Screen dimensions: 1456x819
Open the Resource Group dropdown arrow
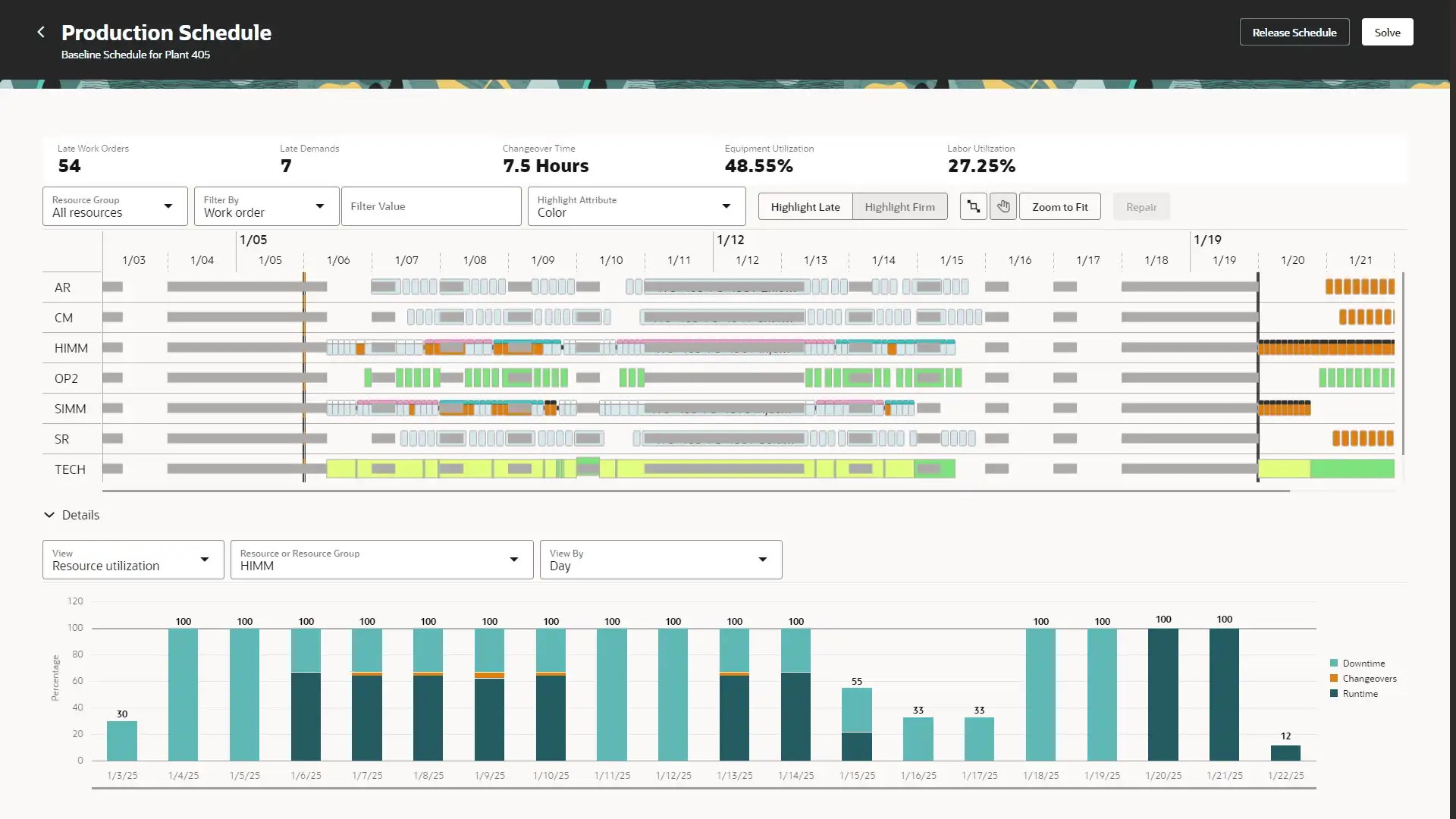[168, 206]
